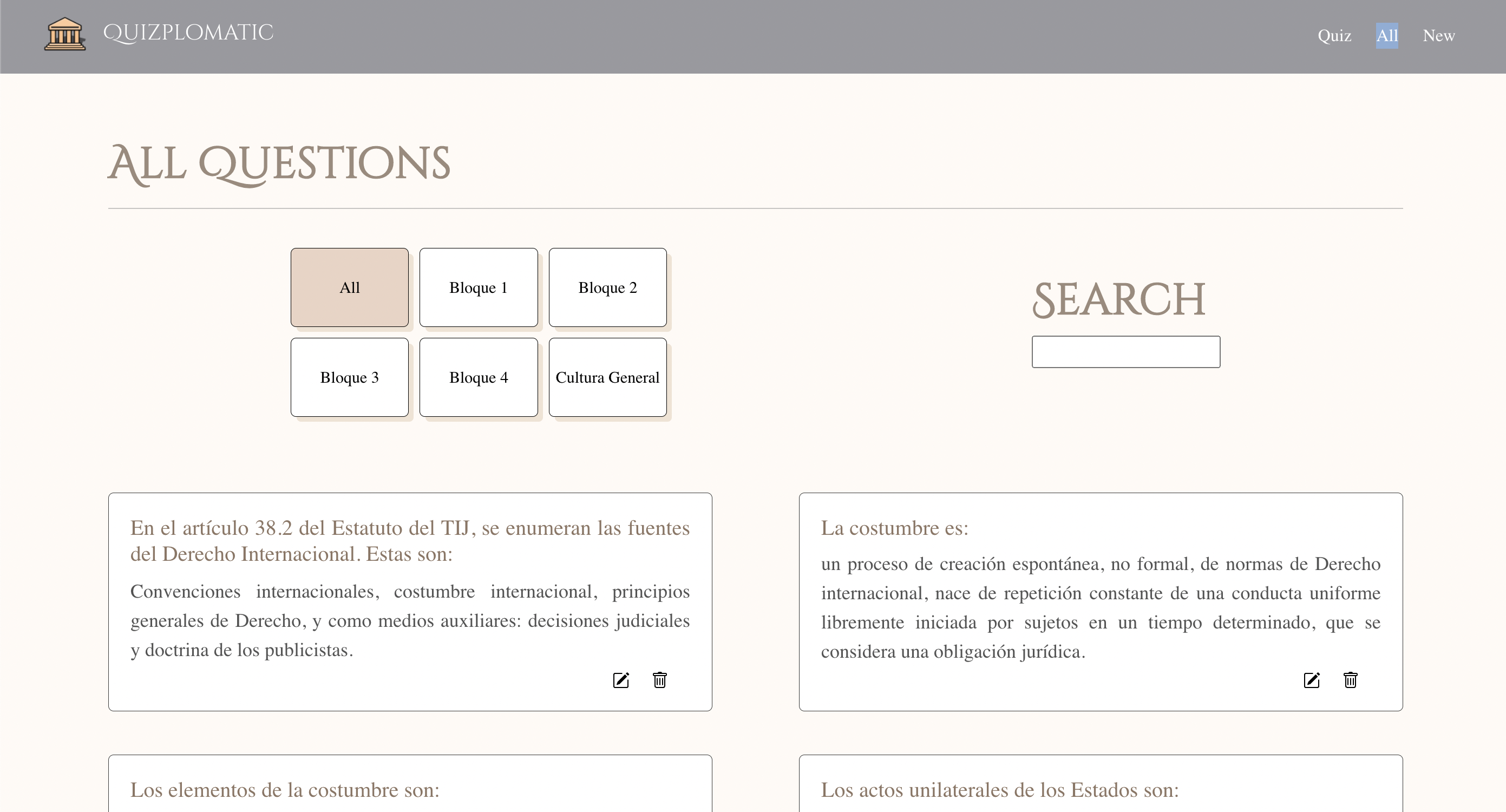Filter questions by Bloque 1

[478, 287]
